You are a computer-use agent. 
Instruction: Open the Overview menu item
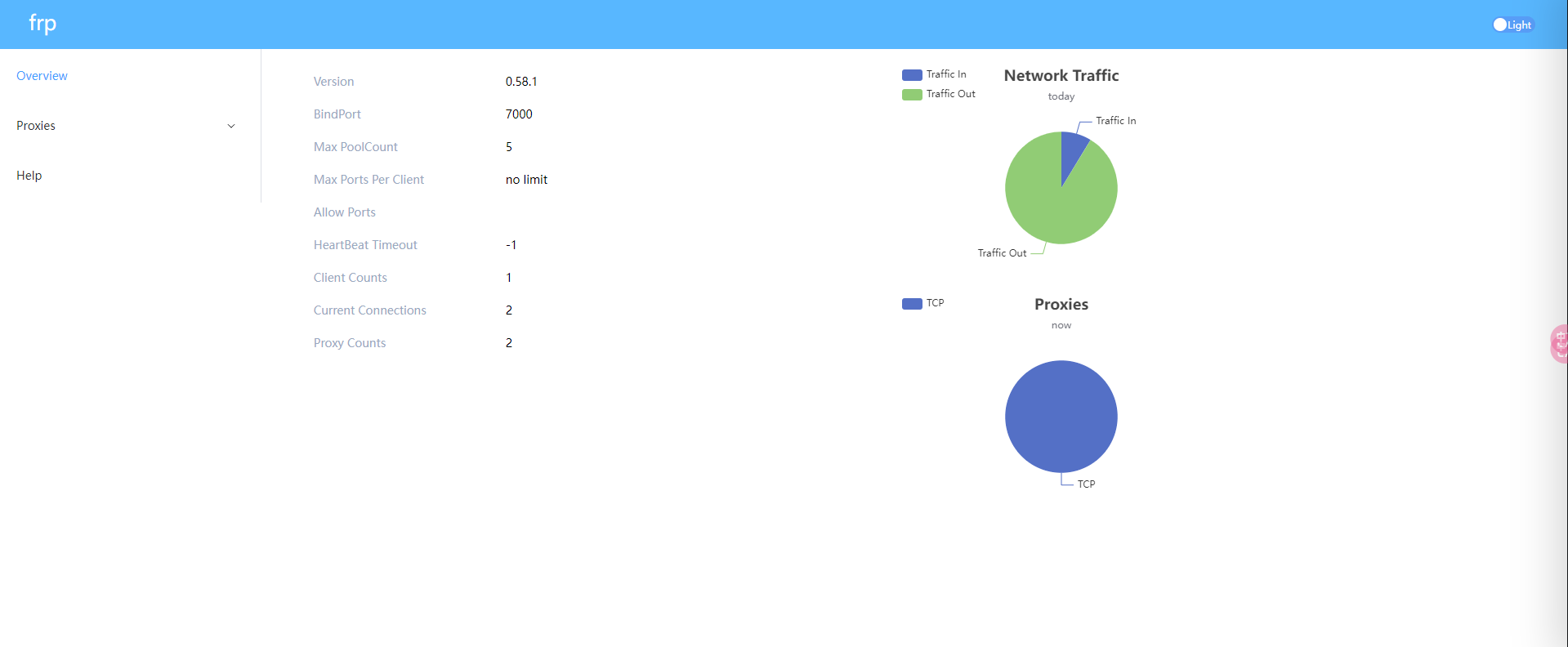click(42, 76)
